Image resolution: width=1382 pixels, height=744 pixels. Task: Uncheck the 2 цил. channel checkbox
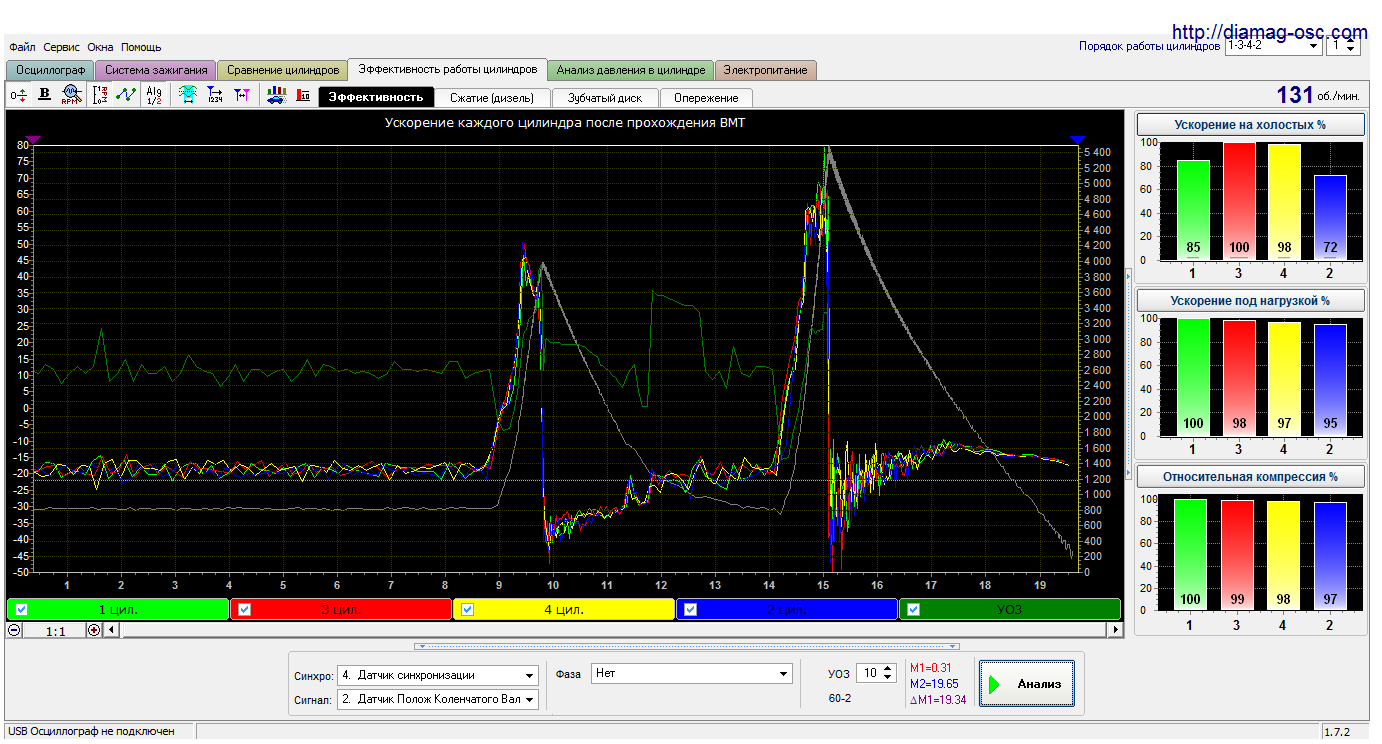tap(691, 609)
